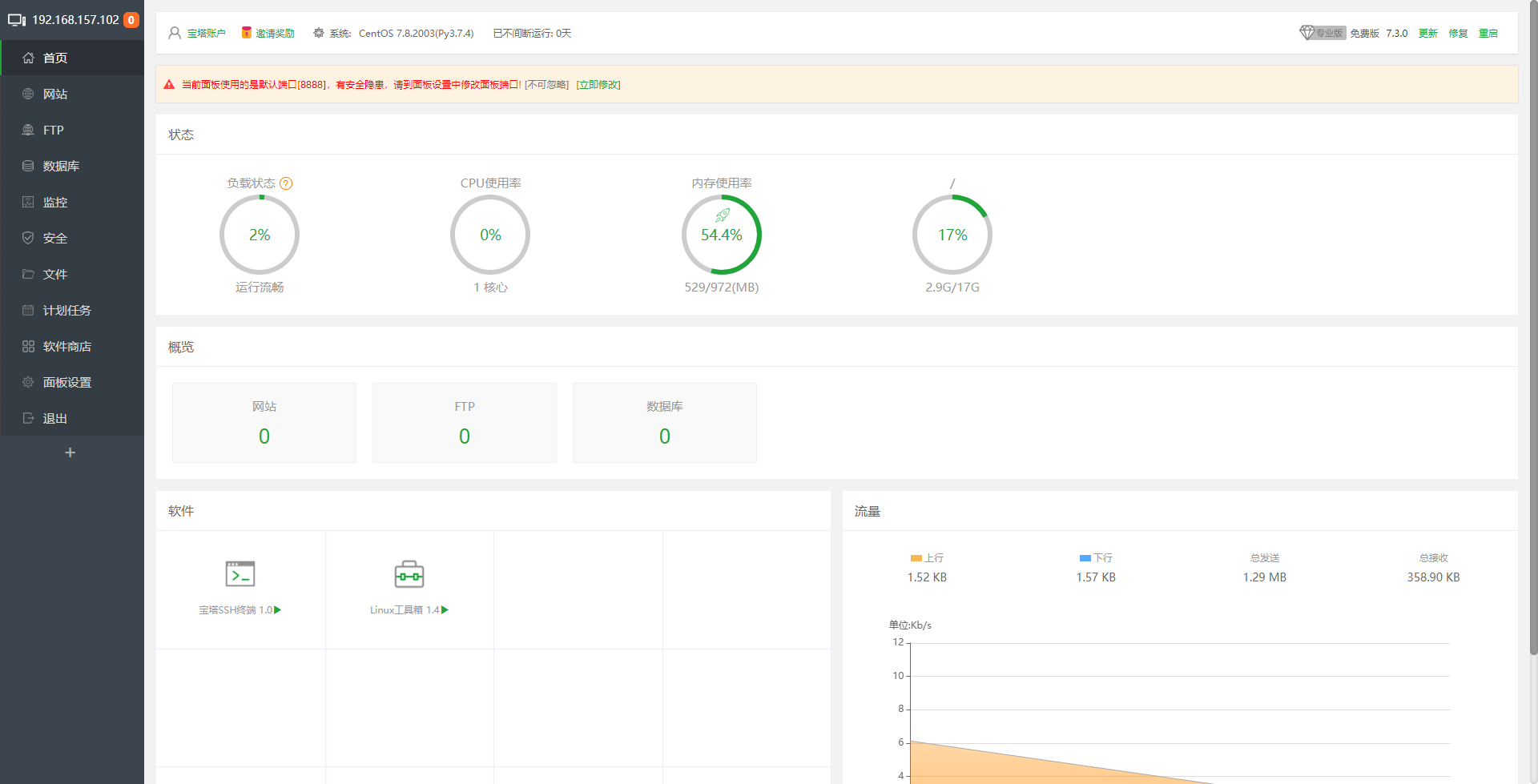Click the 修复 repair link
The height and width of the screenshot is (784, 1538).
coord(1458,34)
